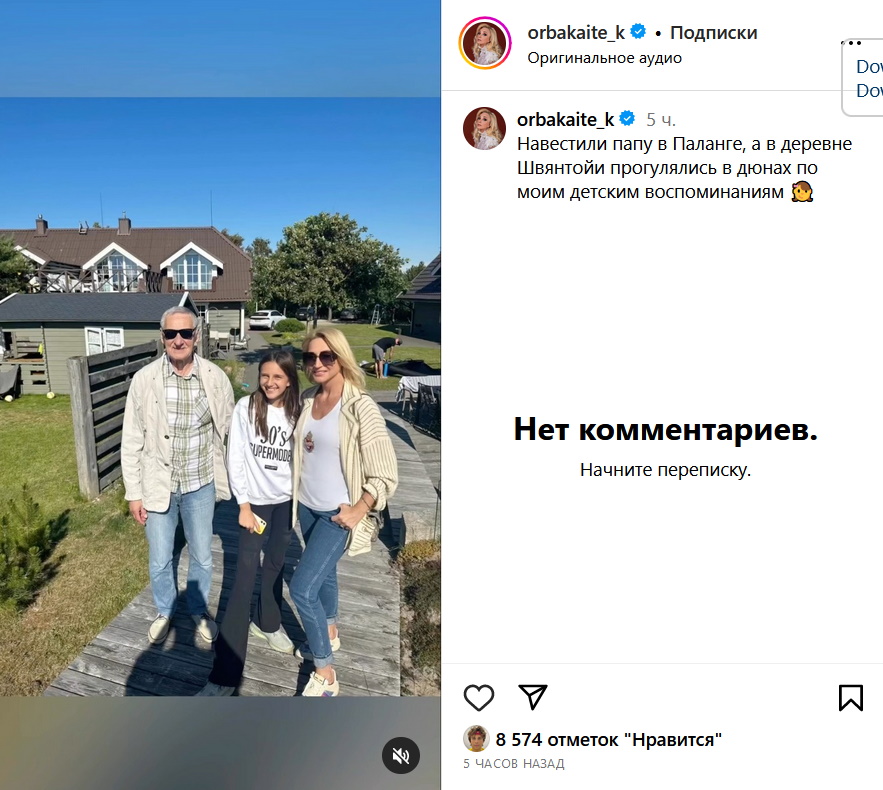Click the 5 ч. timestamp
883x790 pixels.
pyautogui.click(x=661, y=119)
